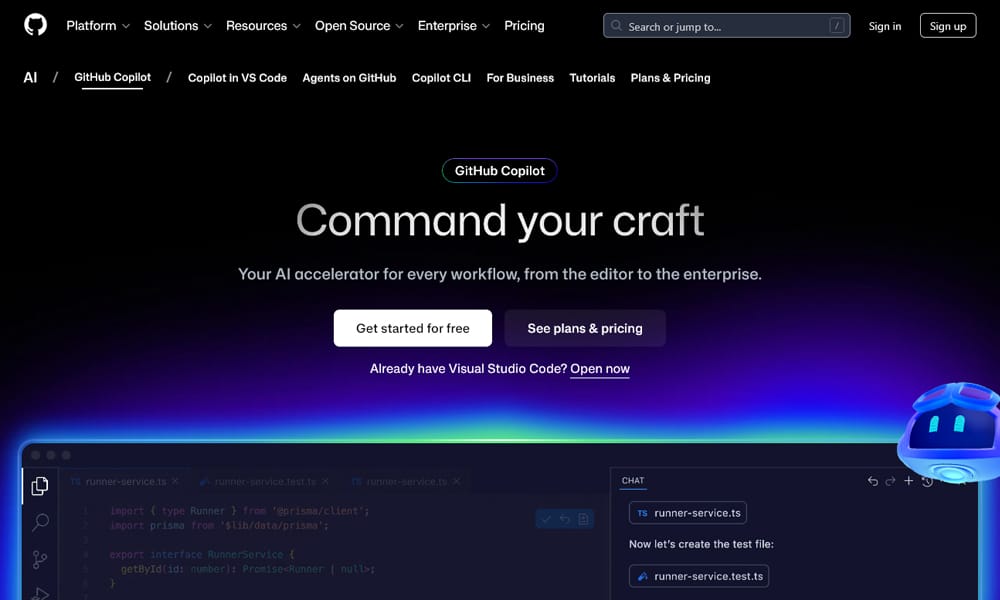Open chat history with the clock icon
The width and height of the screenshot is (1000, 600).
point(927,481)
